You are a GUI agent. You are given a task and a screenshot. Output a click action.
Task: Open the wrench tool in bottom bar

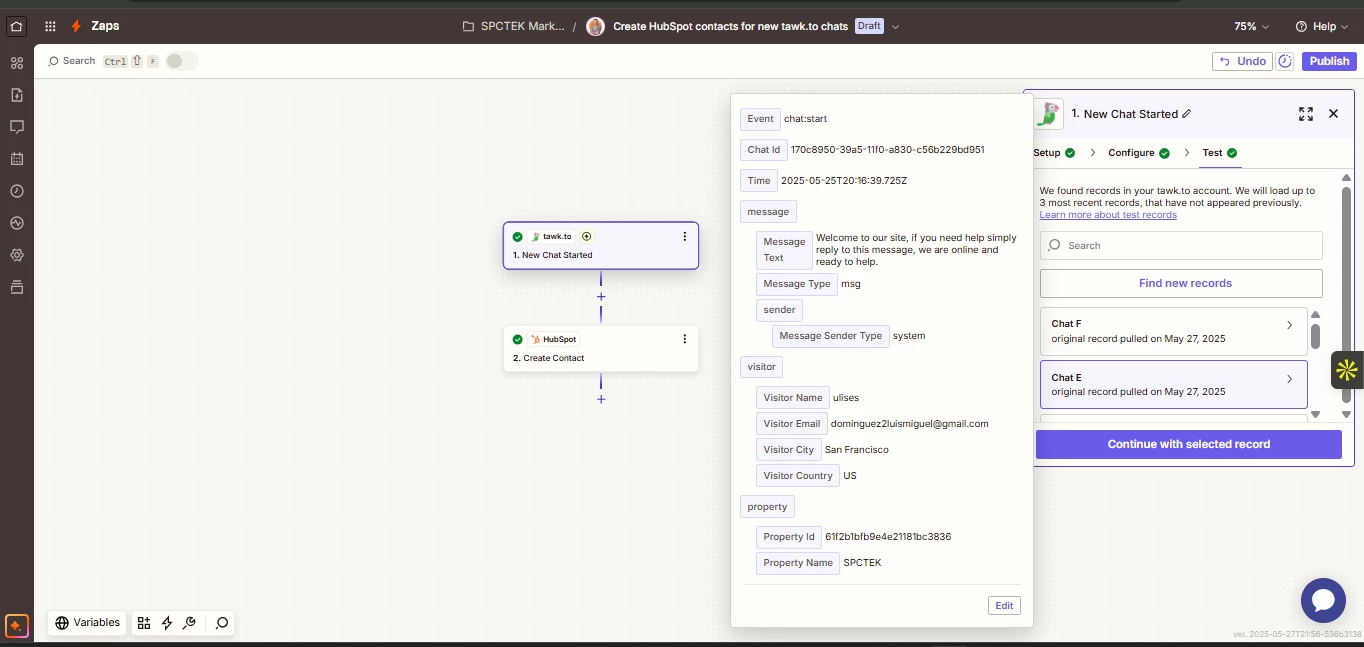click(x=189, y=623)
